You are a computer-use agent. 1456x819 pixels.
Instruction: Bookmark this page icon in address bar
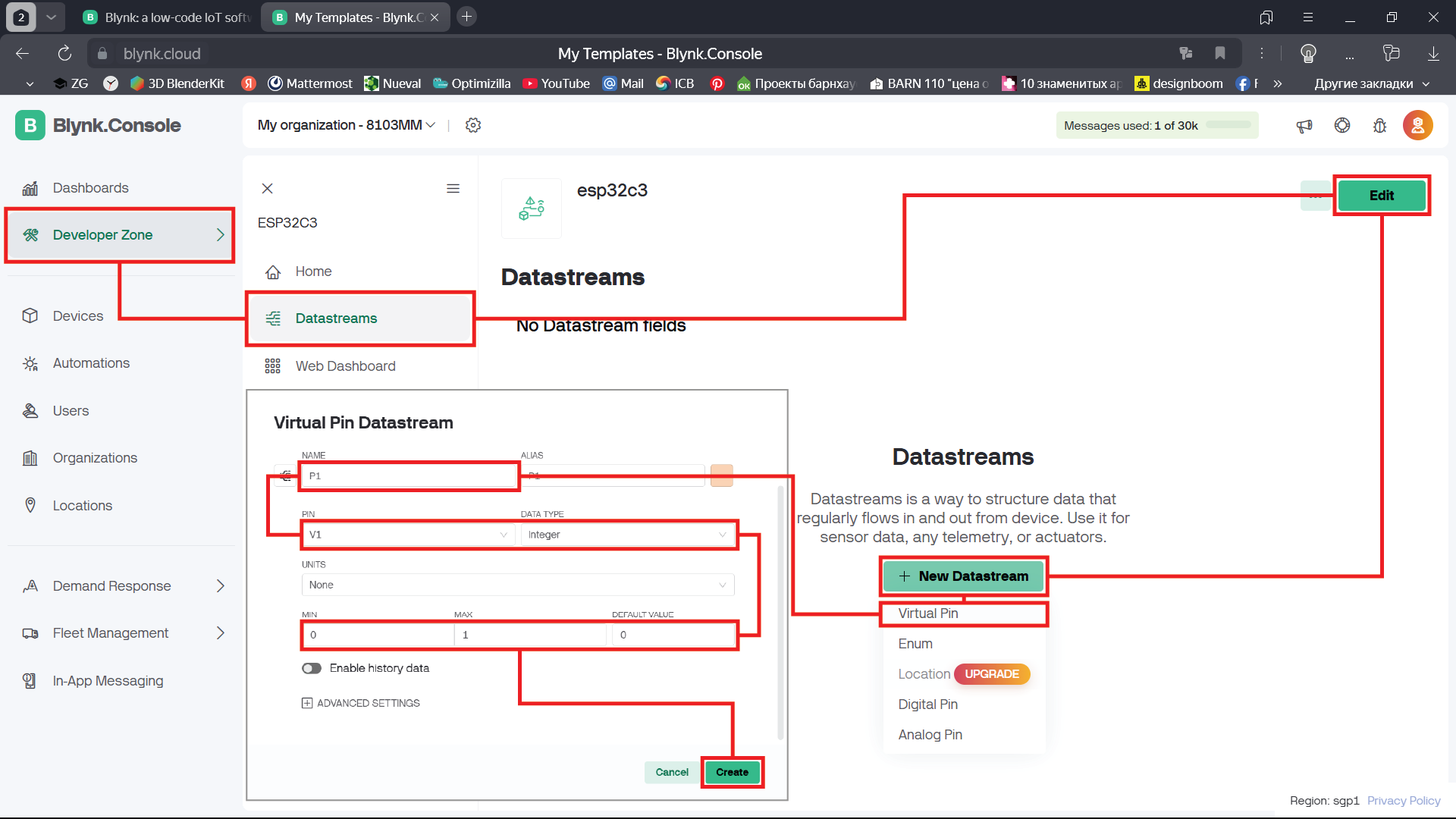(1220, 53)
